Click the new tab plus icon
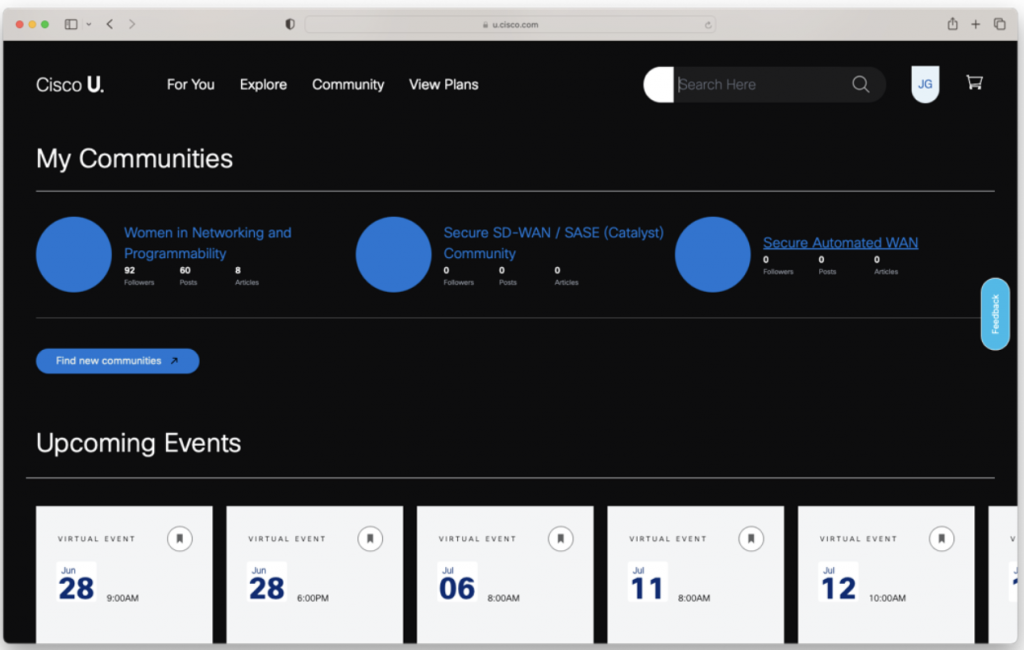Screen dimensions: 1024x650 pyautogui.click(x=975, y=23)
